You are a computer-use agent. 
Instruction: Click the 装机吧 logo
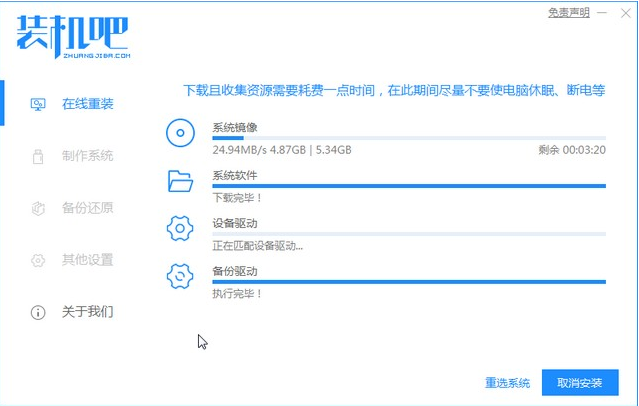72,38
